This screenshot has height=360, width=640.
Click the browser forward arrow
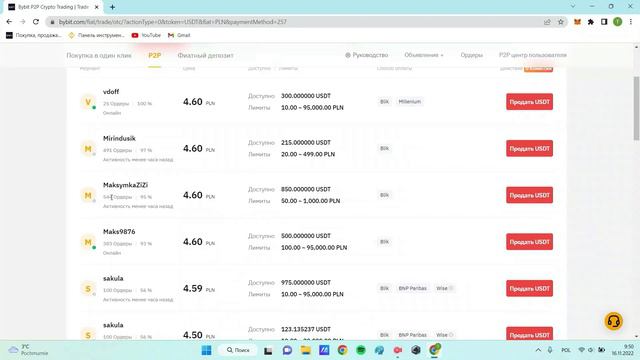[22, 22]
